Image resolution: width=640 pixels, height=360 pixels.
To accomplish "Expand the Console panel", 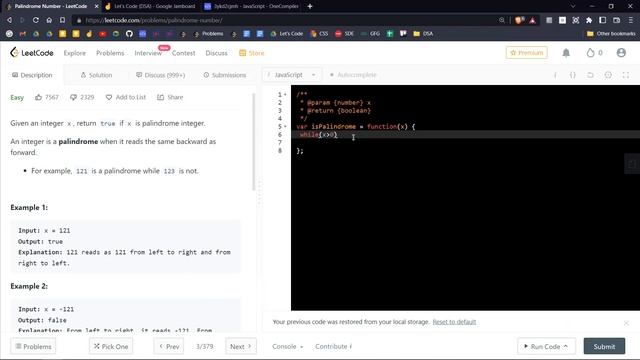I will [x=288, y=346].
